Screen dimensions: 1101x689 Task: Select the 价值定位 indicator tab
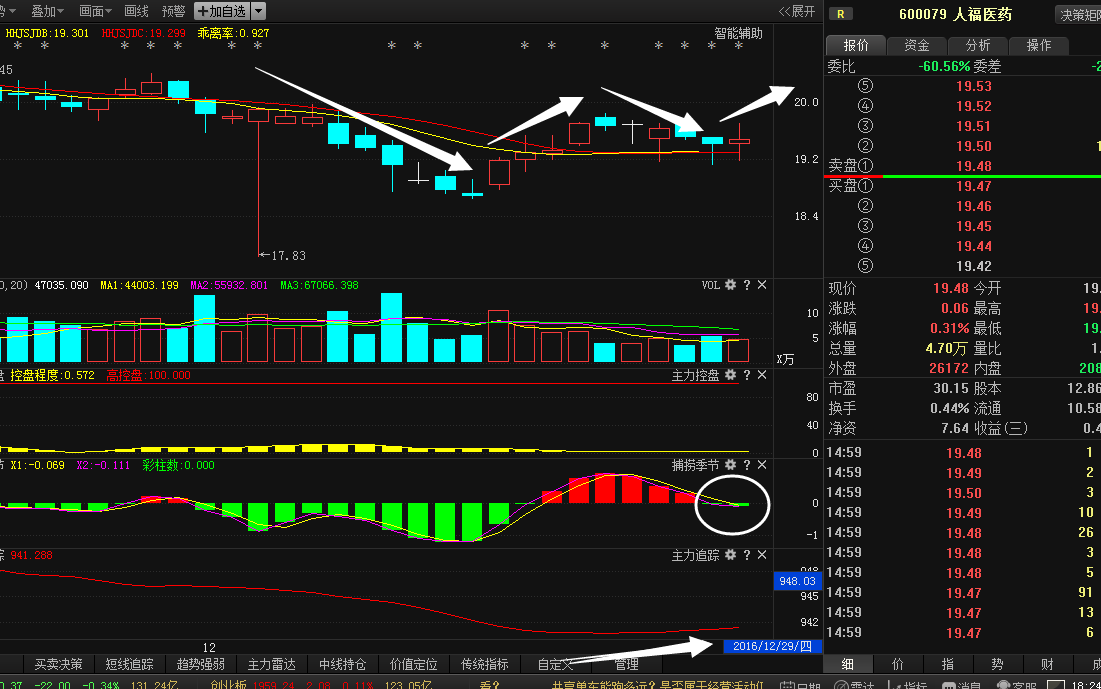point(413,664)
